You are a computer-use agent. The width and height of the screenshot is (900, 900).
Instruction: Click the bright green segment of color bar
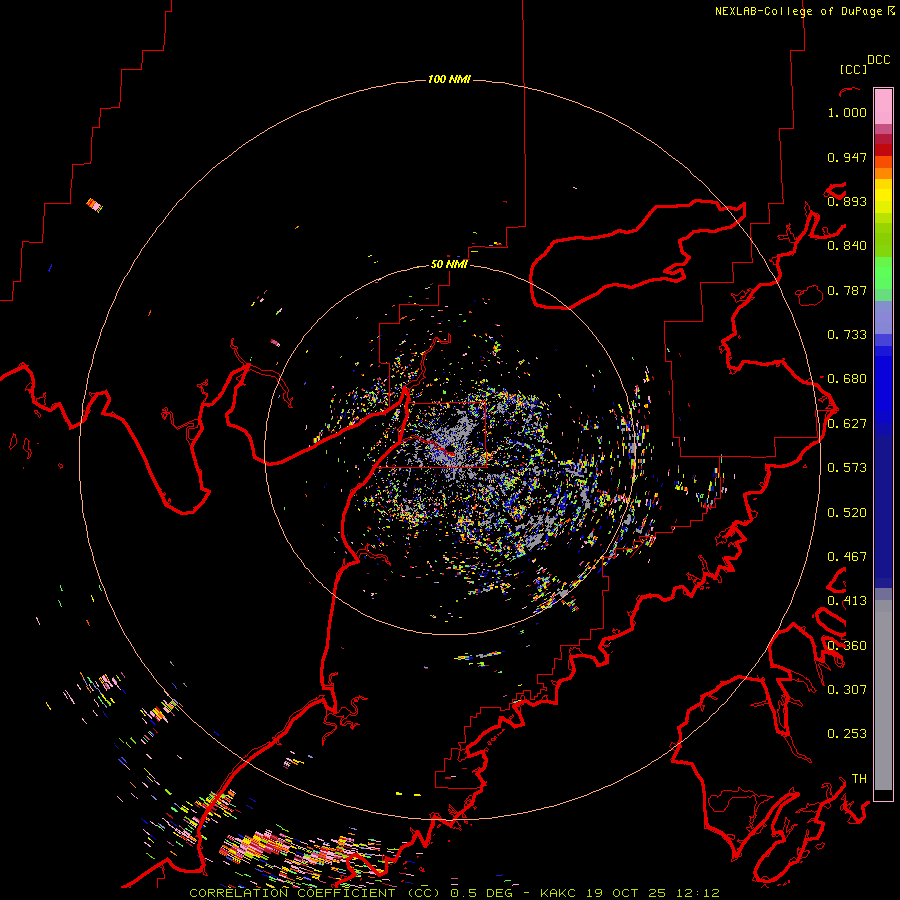(883, 273)
